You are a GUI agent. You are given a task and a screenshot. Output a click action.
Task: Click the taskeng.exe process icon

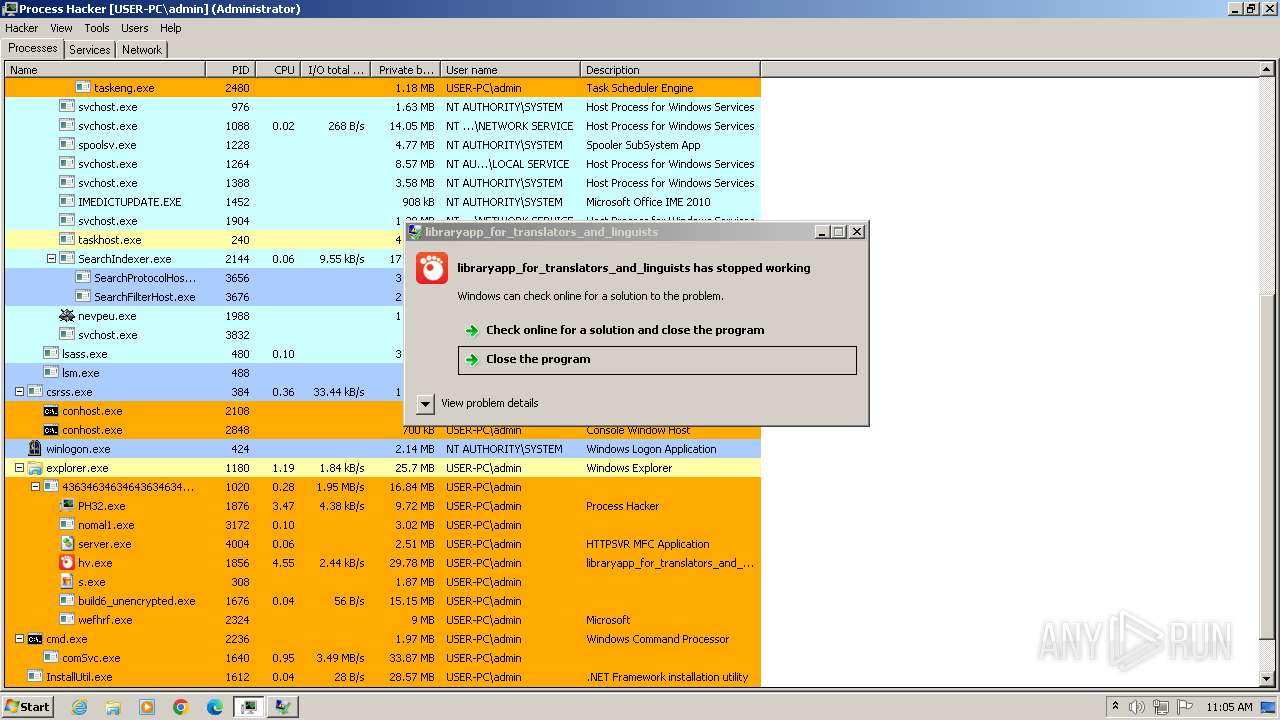(x=83, y=88)
